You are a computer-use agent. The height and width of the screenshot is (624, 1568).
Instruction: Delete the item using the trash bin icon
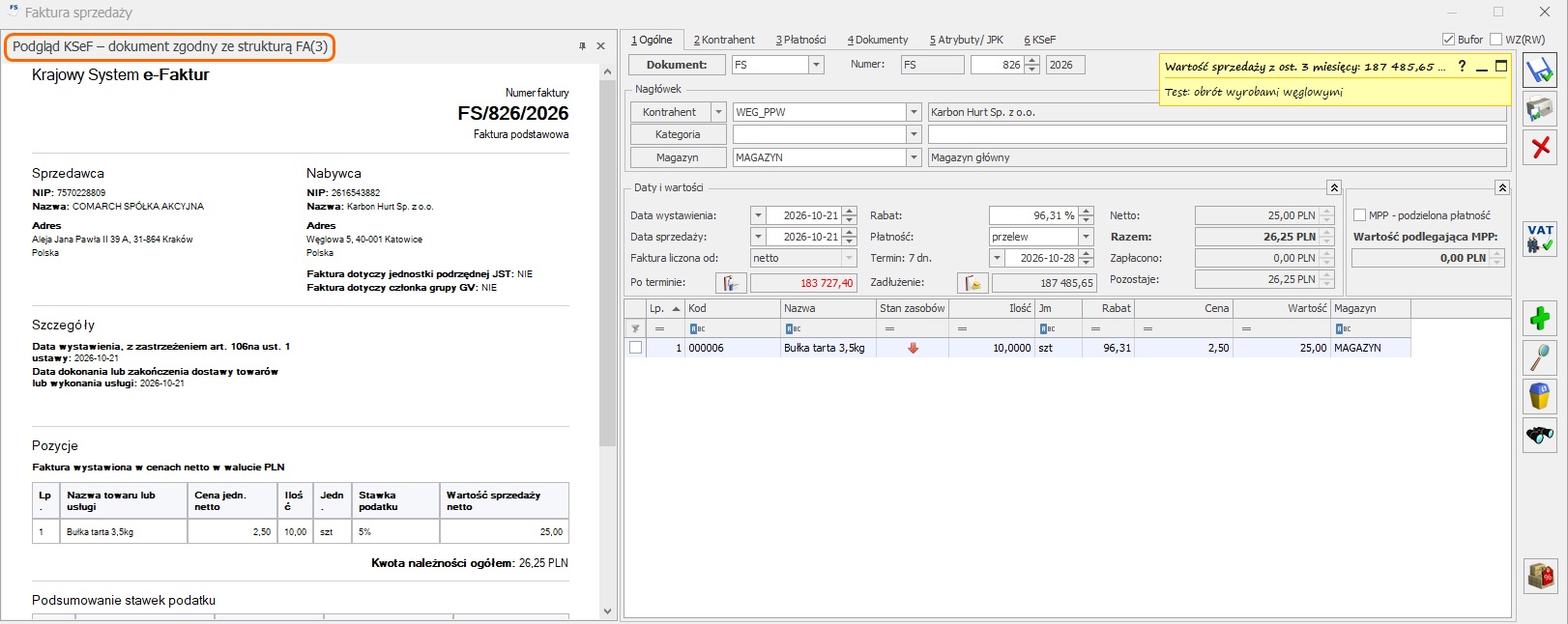tap(1540, 396)
